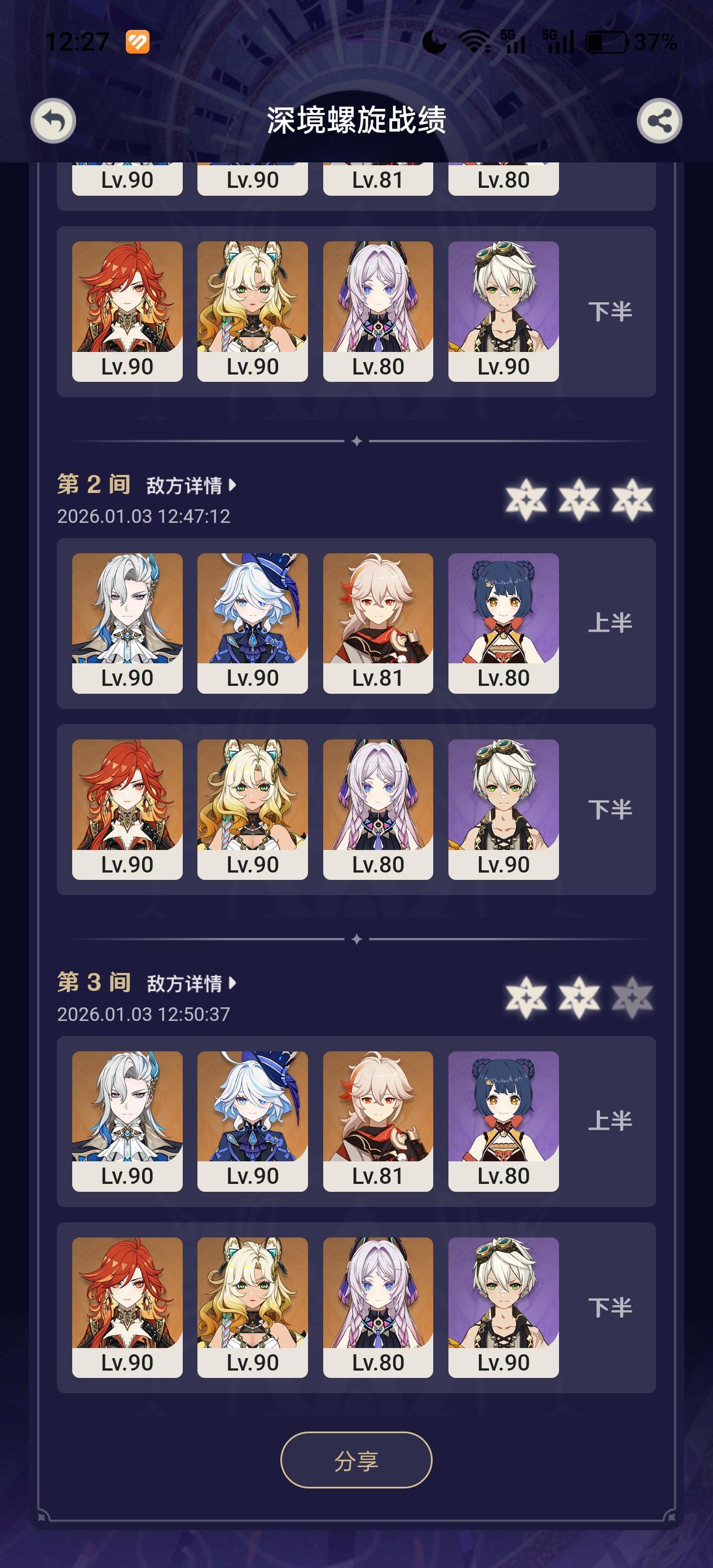Tap the back arrow icon

(53, 121)
